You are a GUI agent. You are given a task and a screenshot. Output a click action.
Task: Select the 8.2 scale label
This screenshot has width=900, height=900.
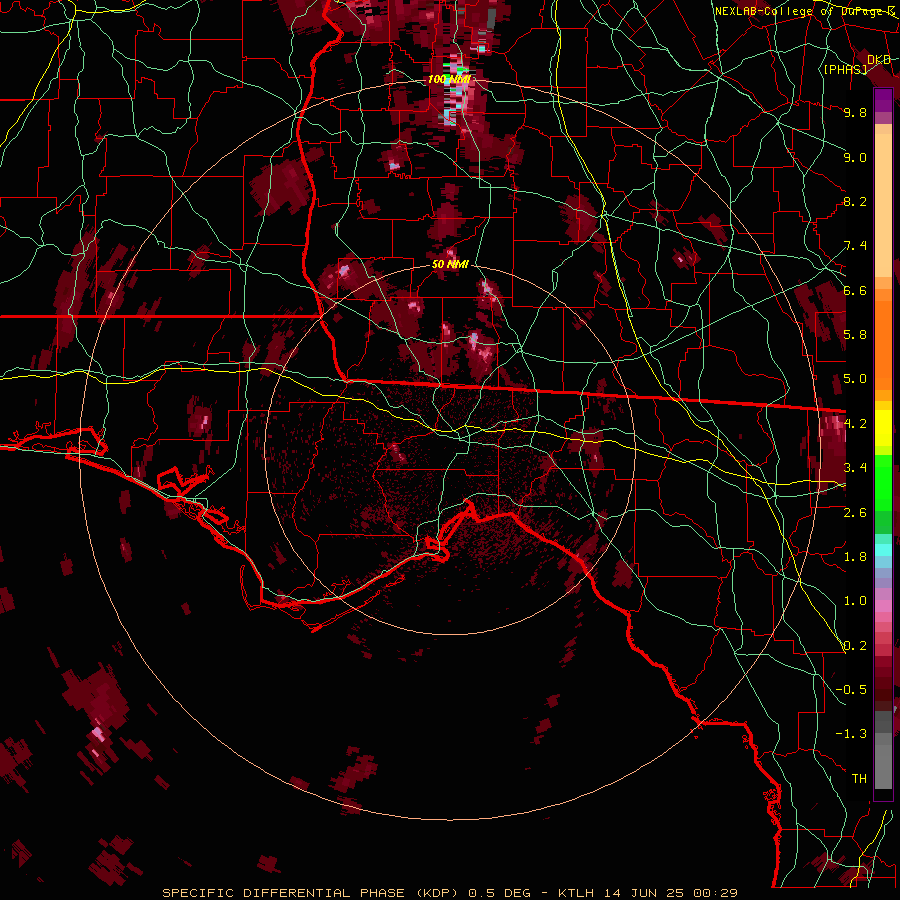pyautogui.click(x=855, y=201)
